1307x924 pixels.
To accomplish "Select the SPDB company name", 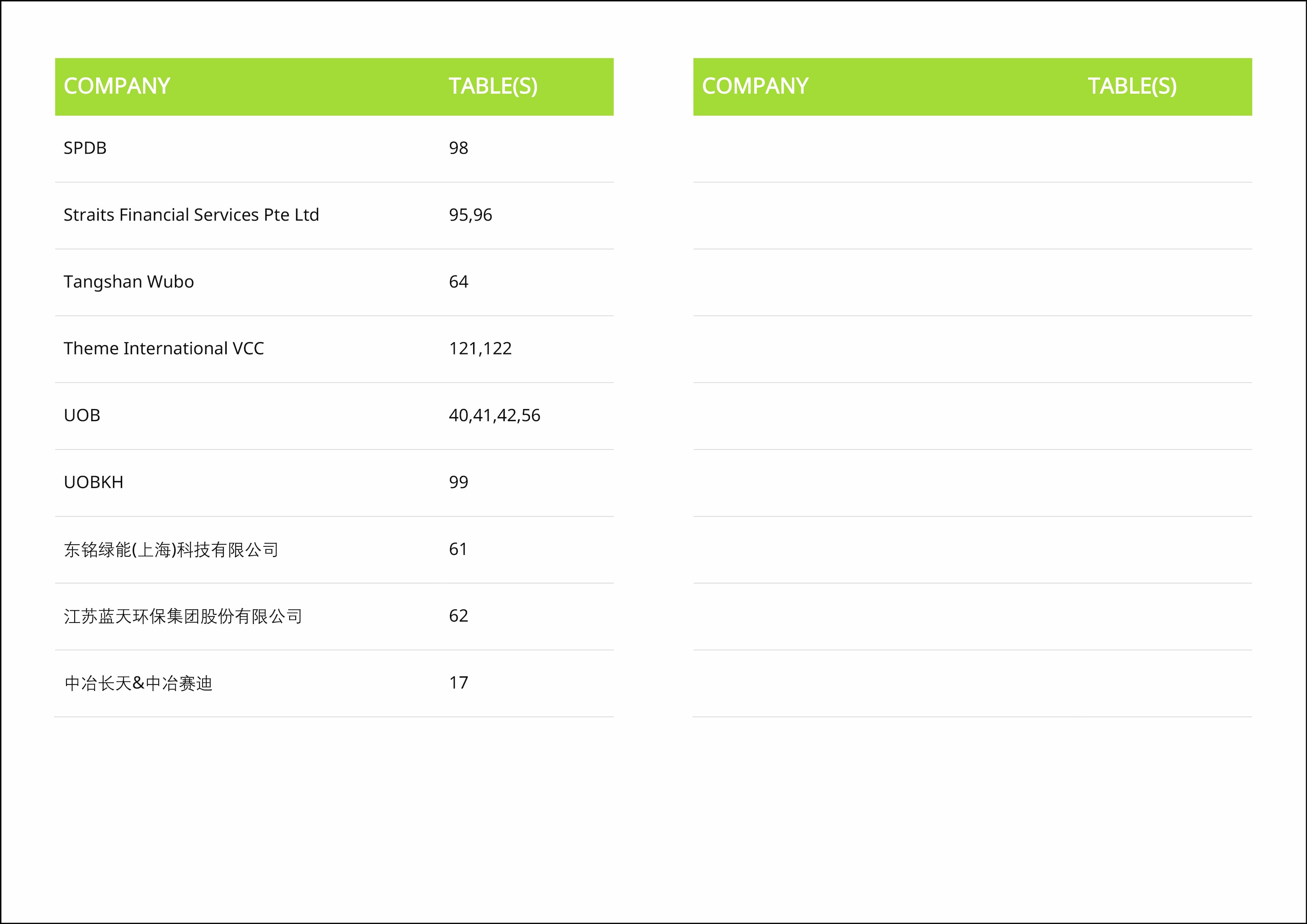I will [x=85, y=148].
